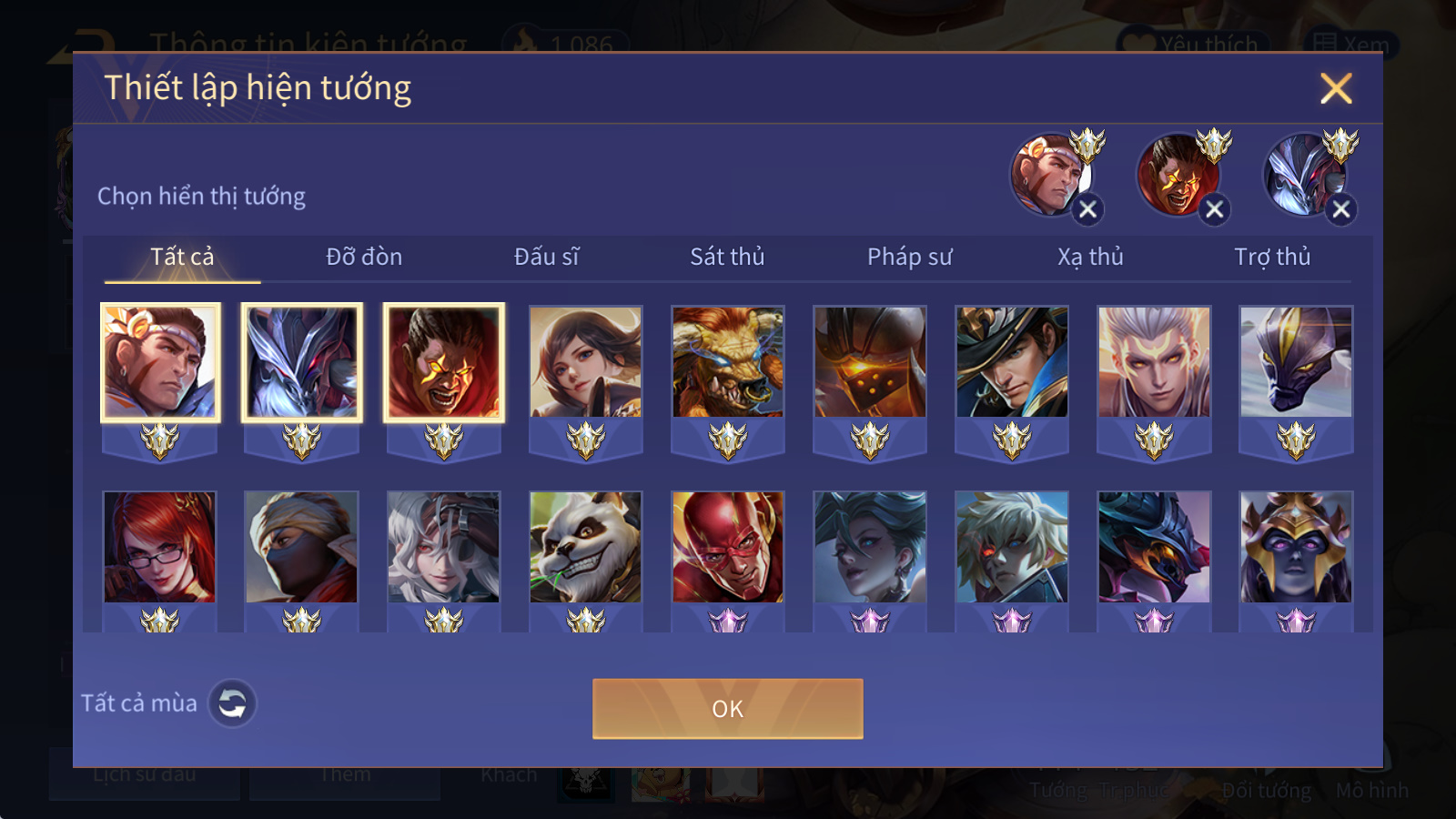Select the panda hero portrait
Viewport: 1456px width, 819px height.
point(586,547)
